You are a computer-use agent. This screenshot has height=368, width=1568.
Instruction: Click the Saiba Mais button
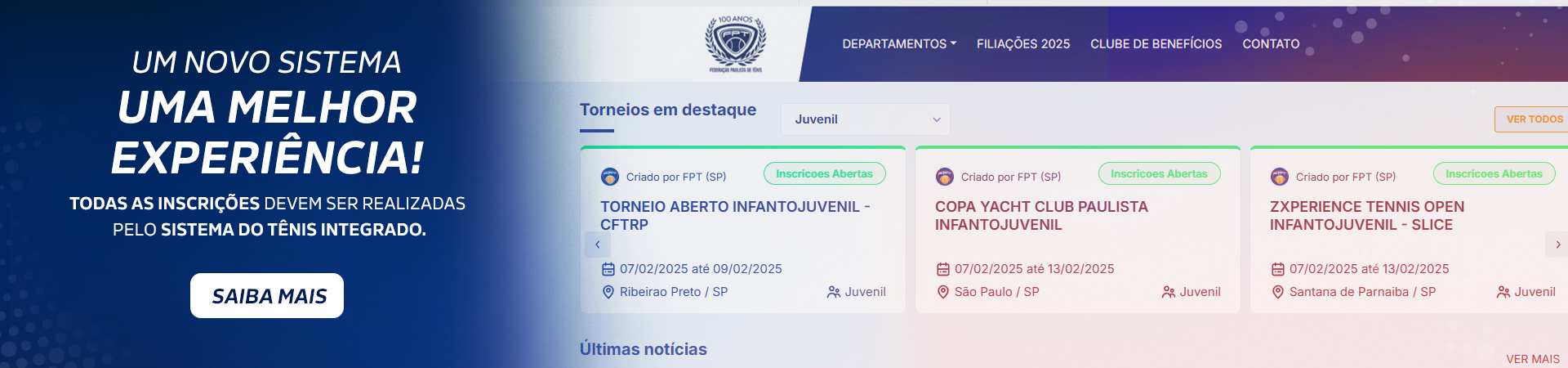pyautogui.click(x=267, y=296)
